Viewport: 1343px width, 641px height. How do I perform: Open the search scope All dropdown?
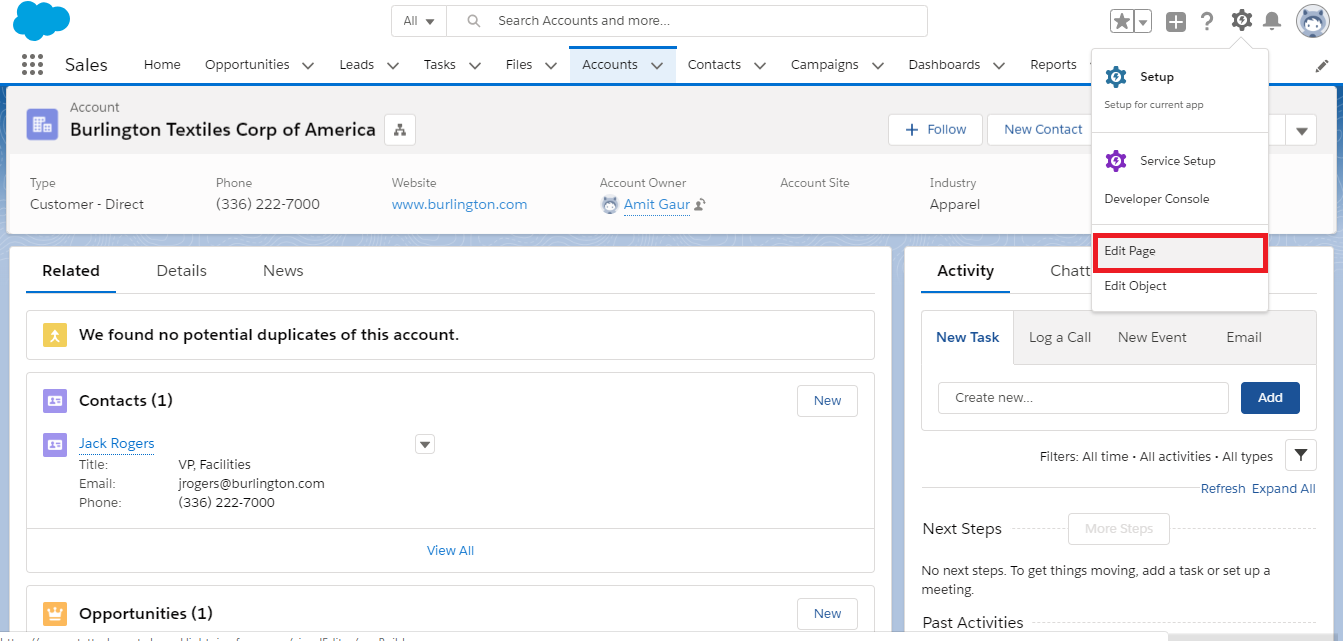[418, 21]
